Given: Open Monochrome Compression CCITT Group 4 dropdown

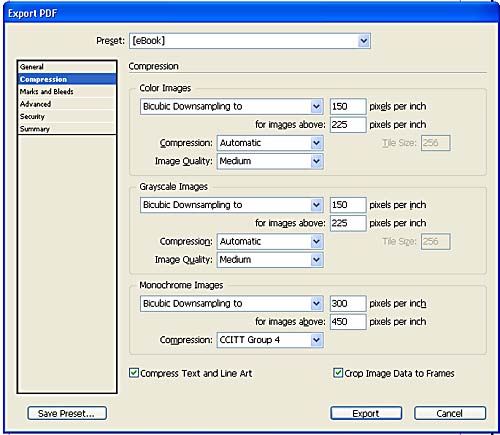Looking at the screenshot, I should [270, 340].
